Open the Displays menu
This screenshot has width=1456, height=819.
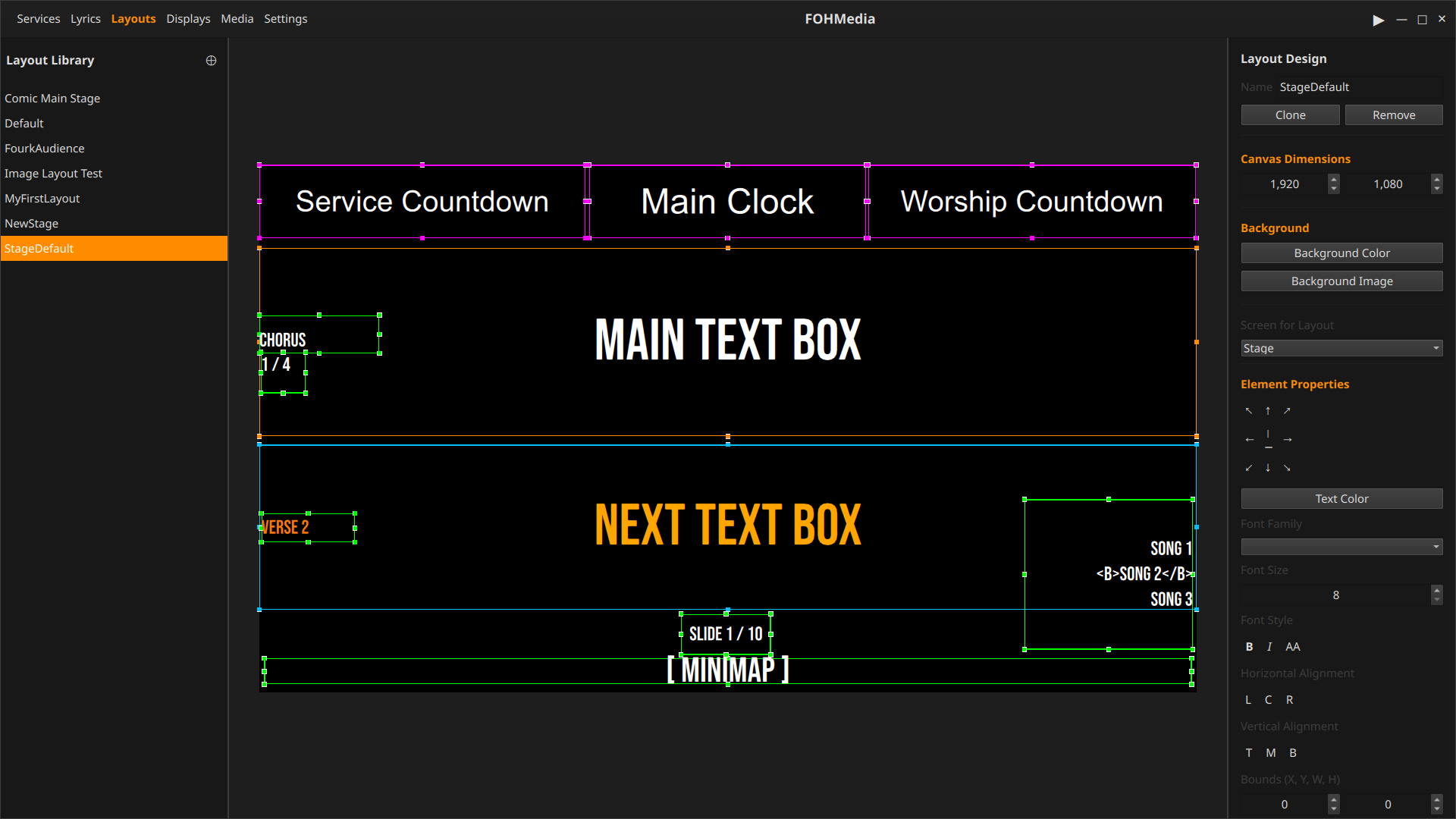(x=188, y=19)
